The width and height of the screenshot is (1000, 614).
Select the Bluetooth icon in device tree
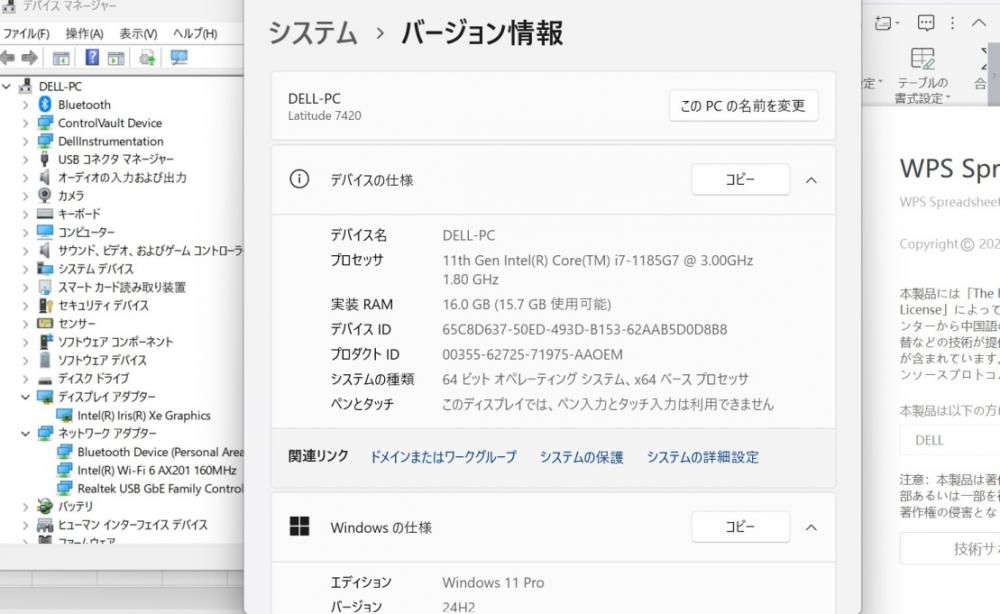[x=45, y=104]
